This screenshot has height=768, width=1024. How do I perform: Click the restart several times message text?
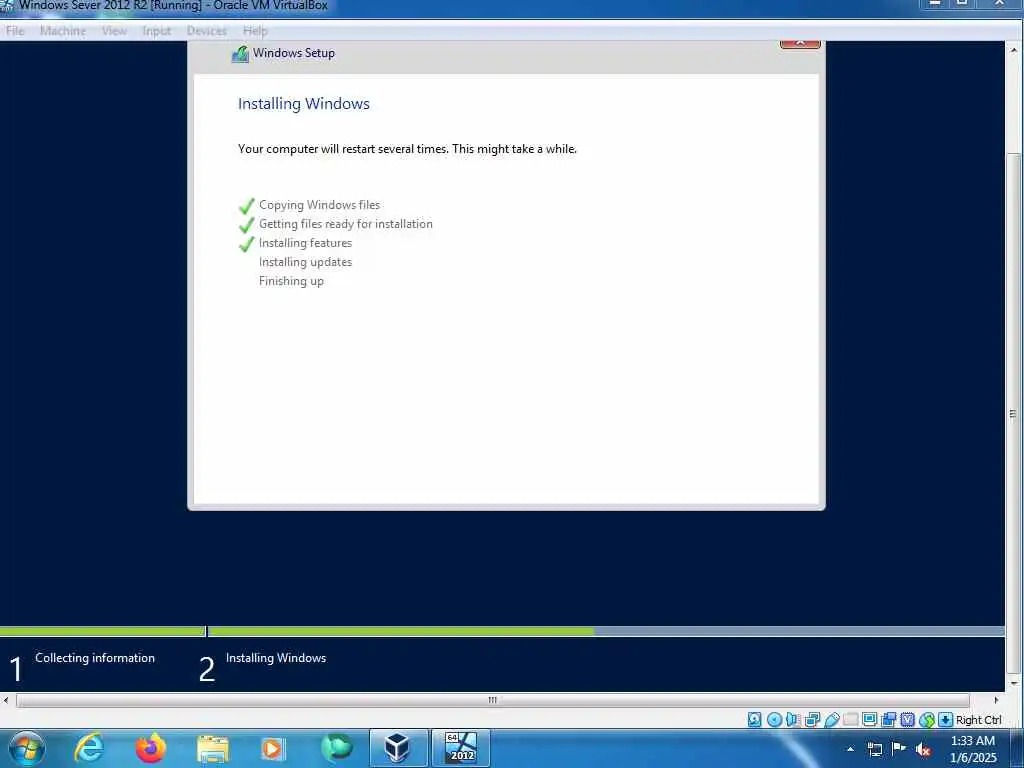click(x=408, y=149)
